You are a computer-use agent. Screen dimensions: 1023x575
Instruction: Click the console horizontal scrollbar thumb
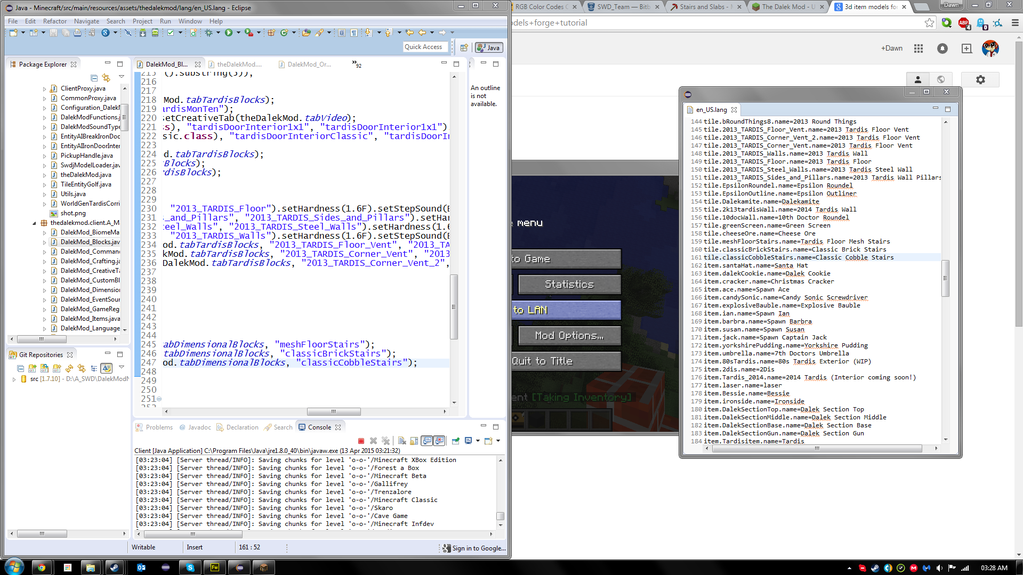click(x=192, y=534)
